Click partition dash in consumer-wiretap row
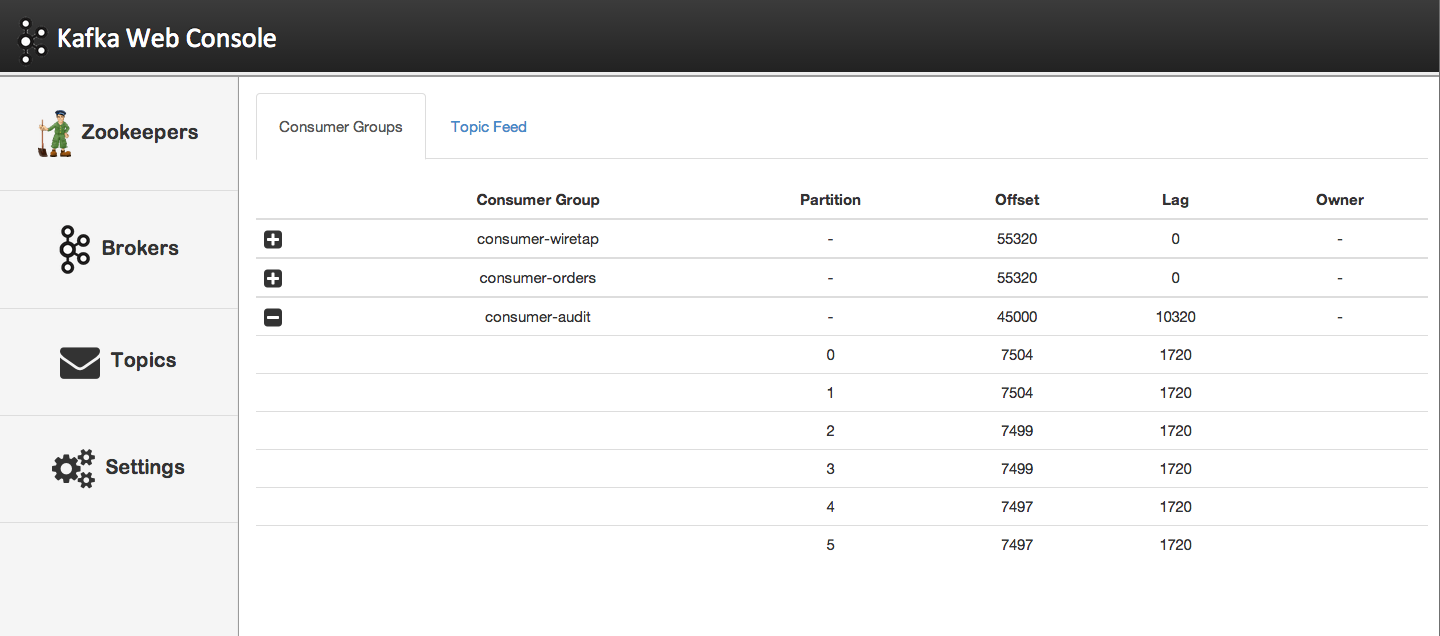 pos(830,240)
